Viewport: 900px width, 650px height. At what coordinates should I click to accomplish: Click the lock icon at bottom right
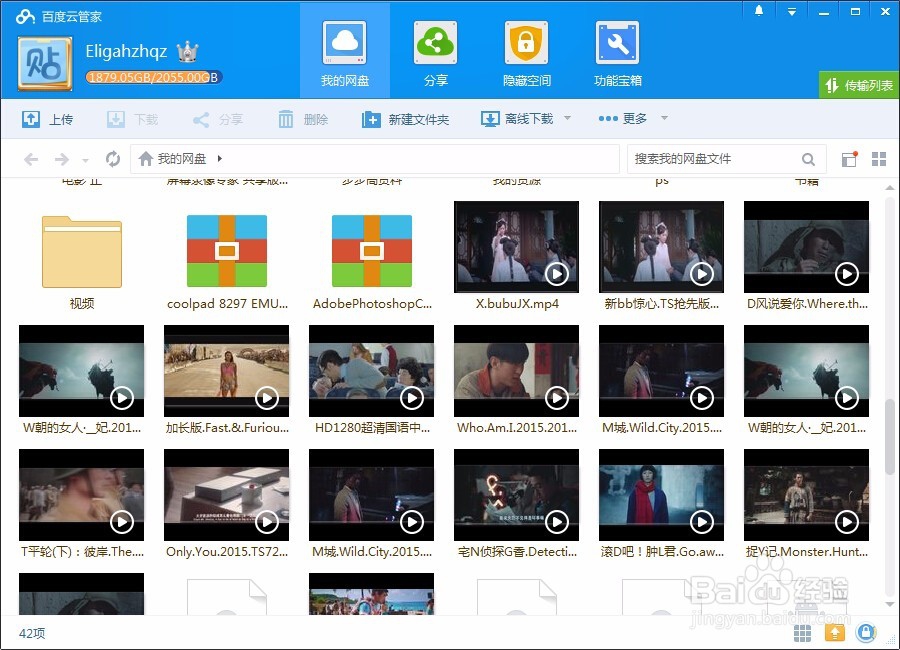point(866,633)
